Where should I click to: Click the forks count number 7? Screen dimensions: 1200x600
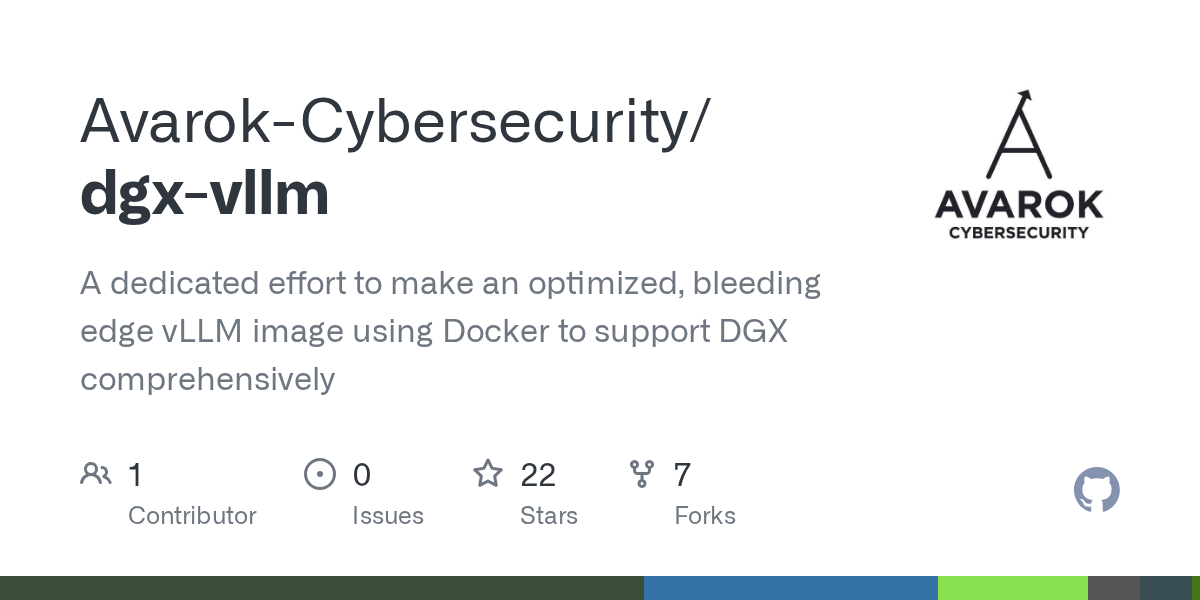(682, 475)
